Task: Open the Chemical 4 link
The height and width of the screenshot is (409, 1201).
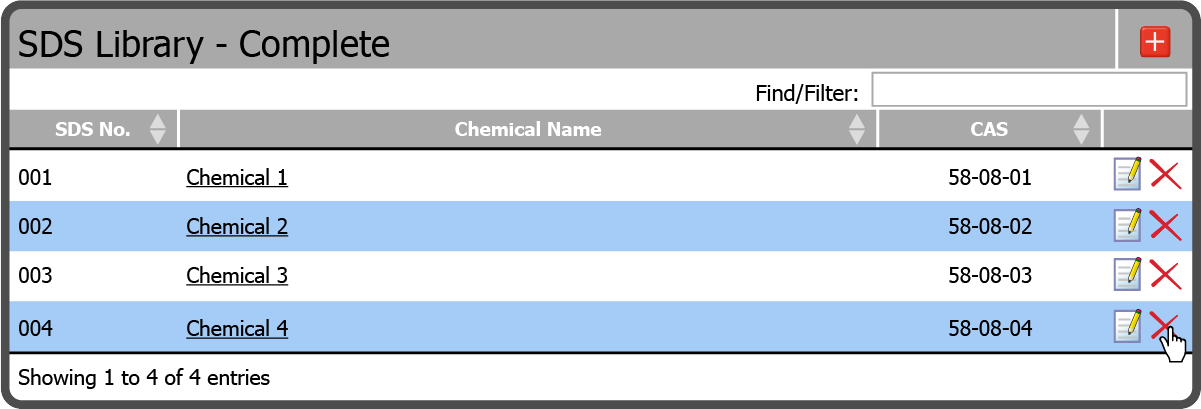Action: click(x=237, y=328)
